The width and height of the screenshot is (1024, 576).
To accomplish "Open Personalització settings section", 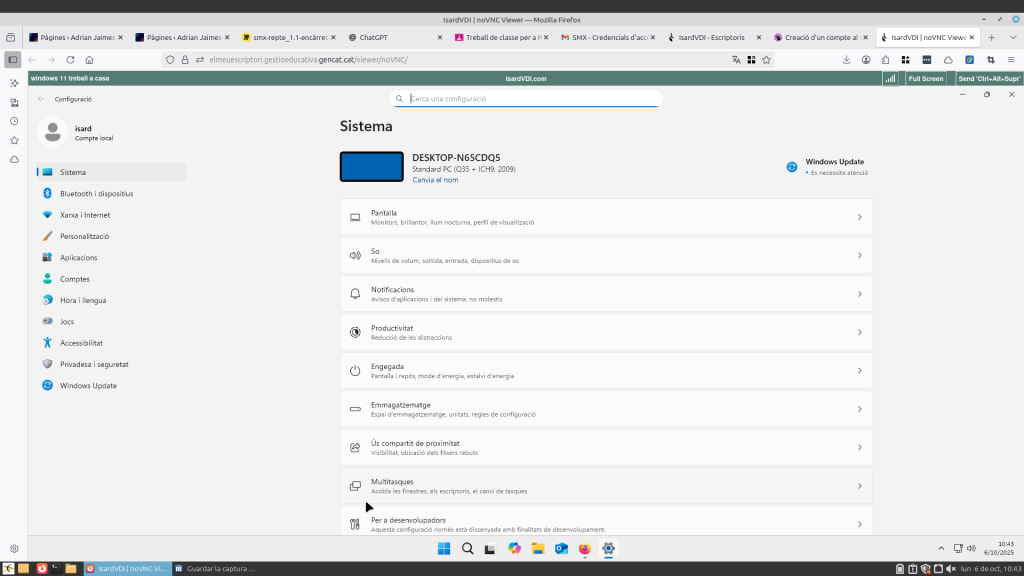I will [x=84, y=236].
